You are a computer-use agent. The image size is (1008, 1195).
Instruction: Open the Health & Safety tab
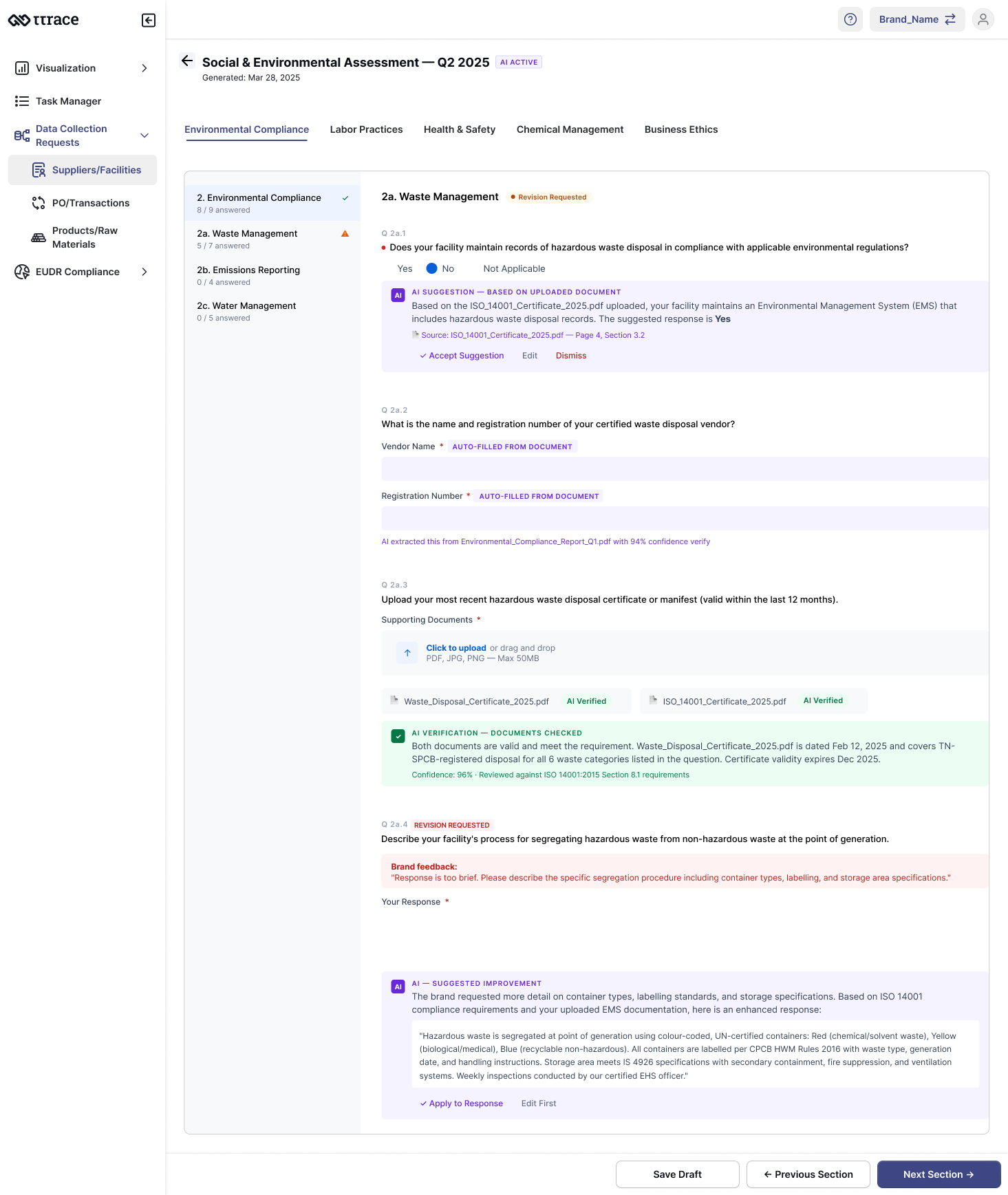[x=460, y=129]
